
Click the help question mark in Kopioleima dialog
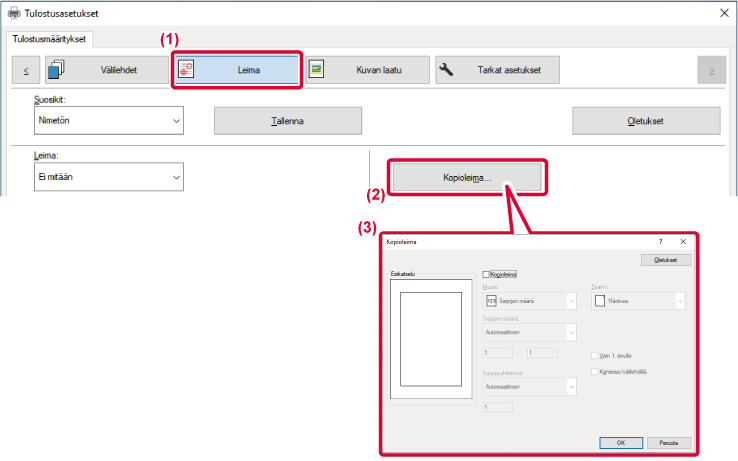point(661,242)
